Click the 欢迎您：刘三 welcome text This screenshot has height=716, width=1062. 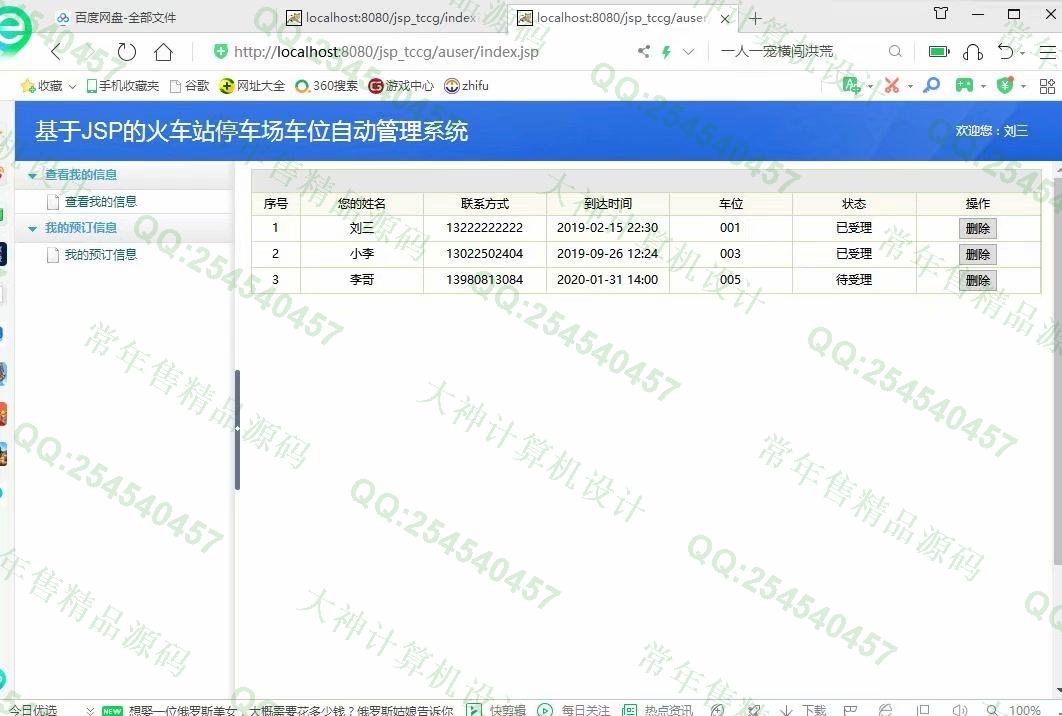click(992, 131)
